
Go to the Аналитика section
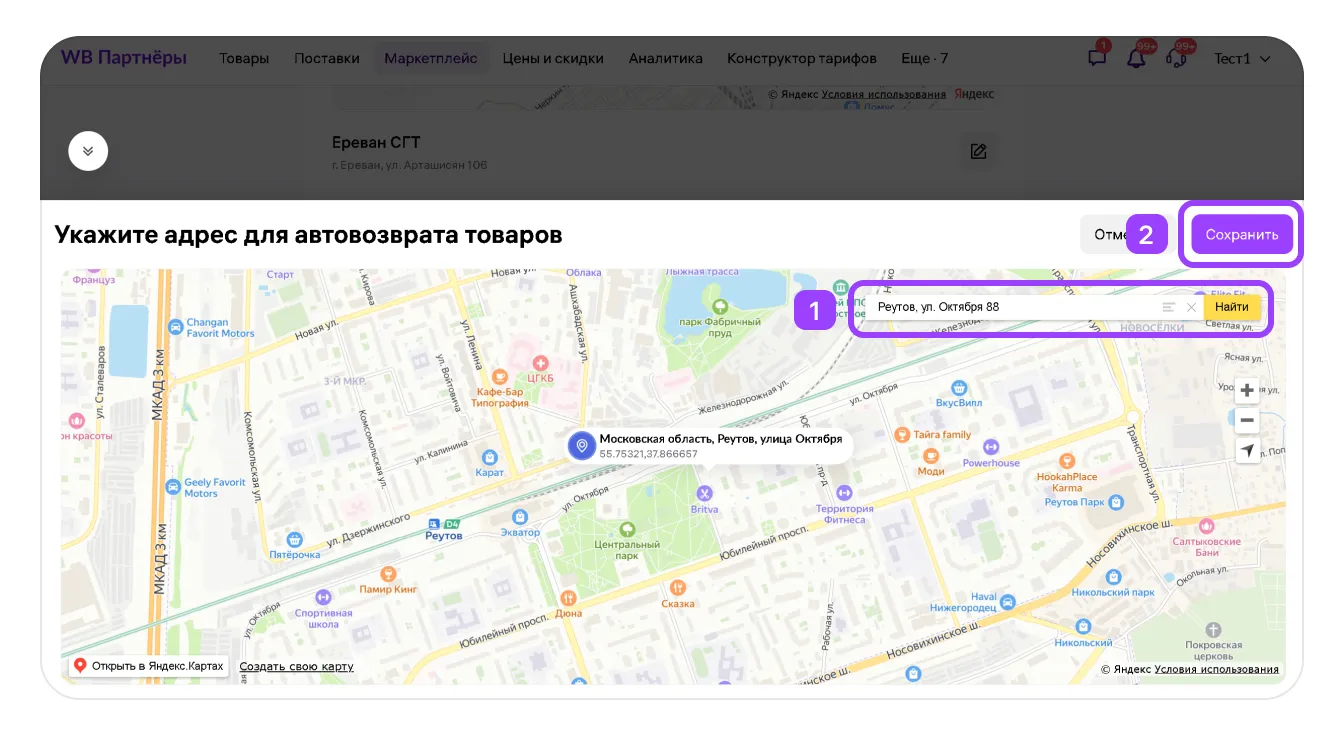pos(665,58)
